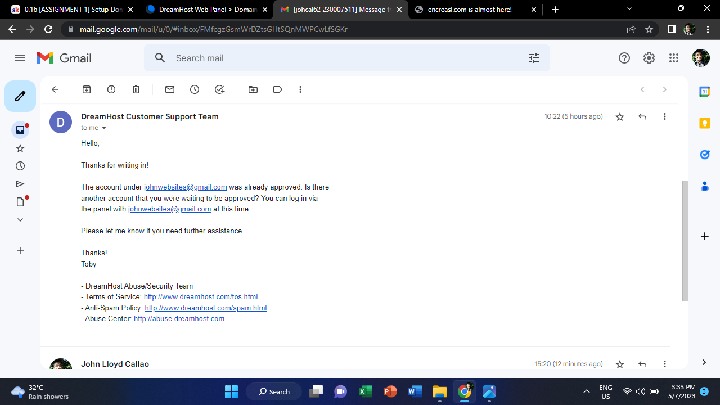
Task: Go to newer conversation arrow
Action: point(642,90)
